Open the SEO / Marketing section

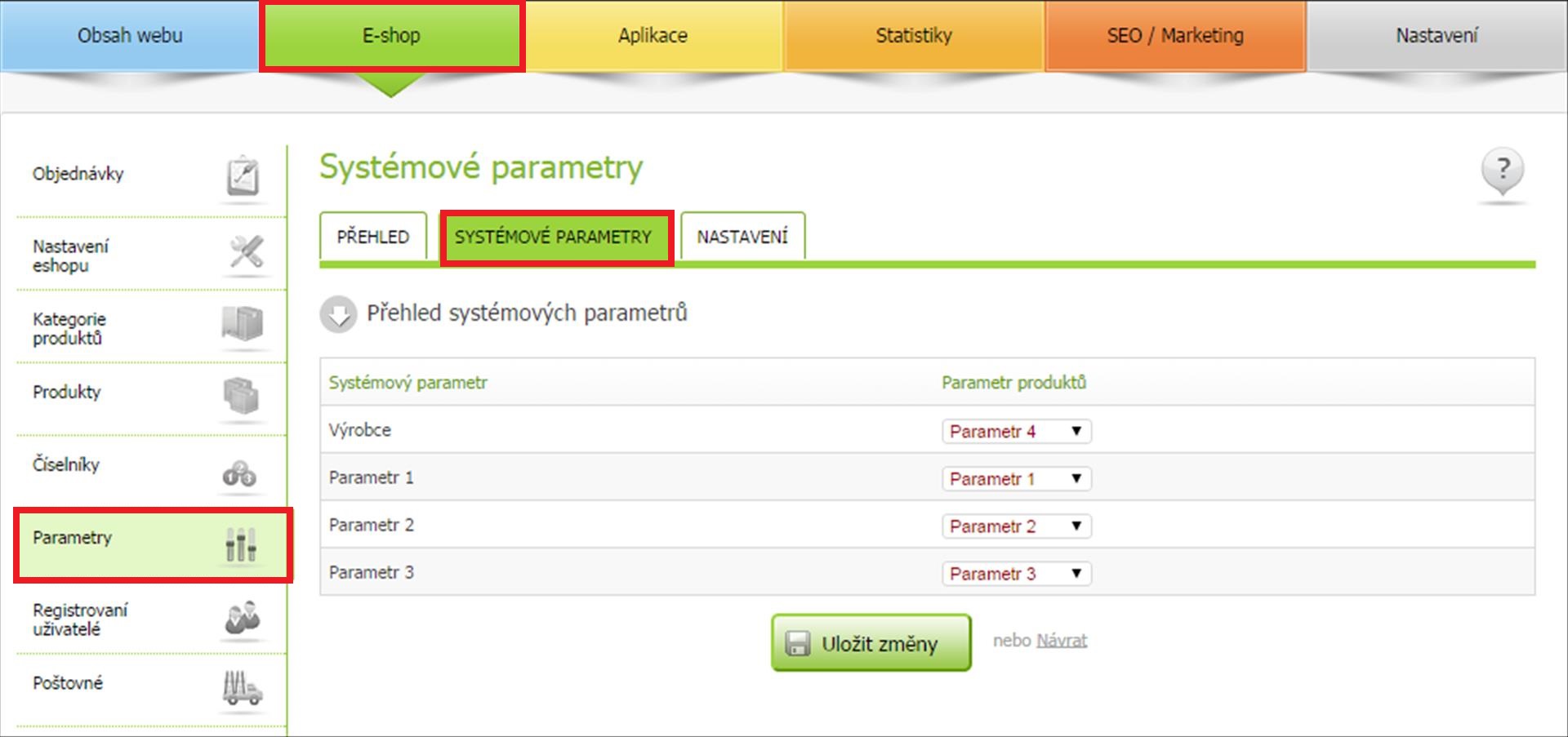pos(1175,36)
